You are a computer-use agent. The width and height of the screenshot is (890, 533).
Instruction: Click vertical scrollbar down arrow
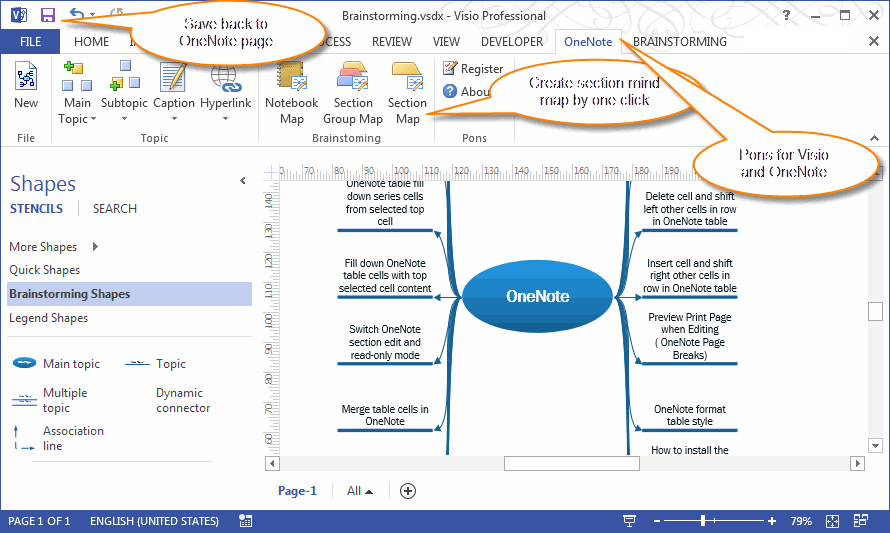click(875, 446)
